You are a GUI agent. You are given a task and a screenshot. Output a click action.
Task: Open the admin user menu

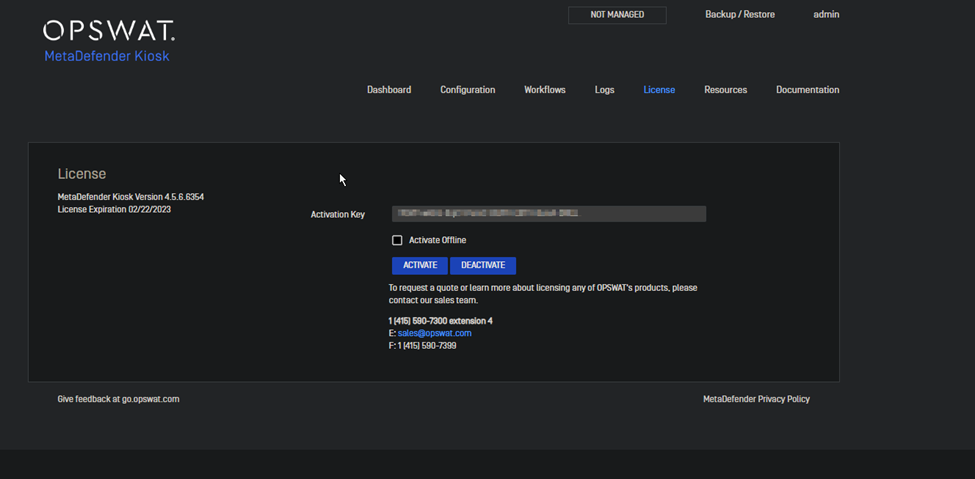point(826,14)
